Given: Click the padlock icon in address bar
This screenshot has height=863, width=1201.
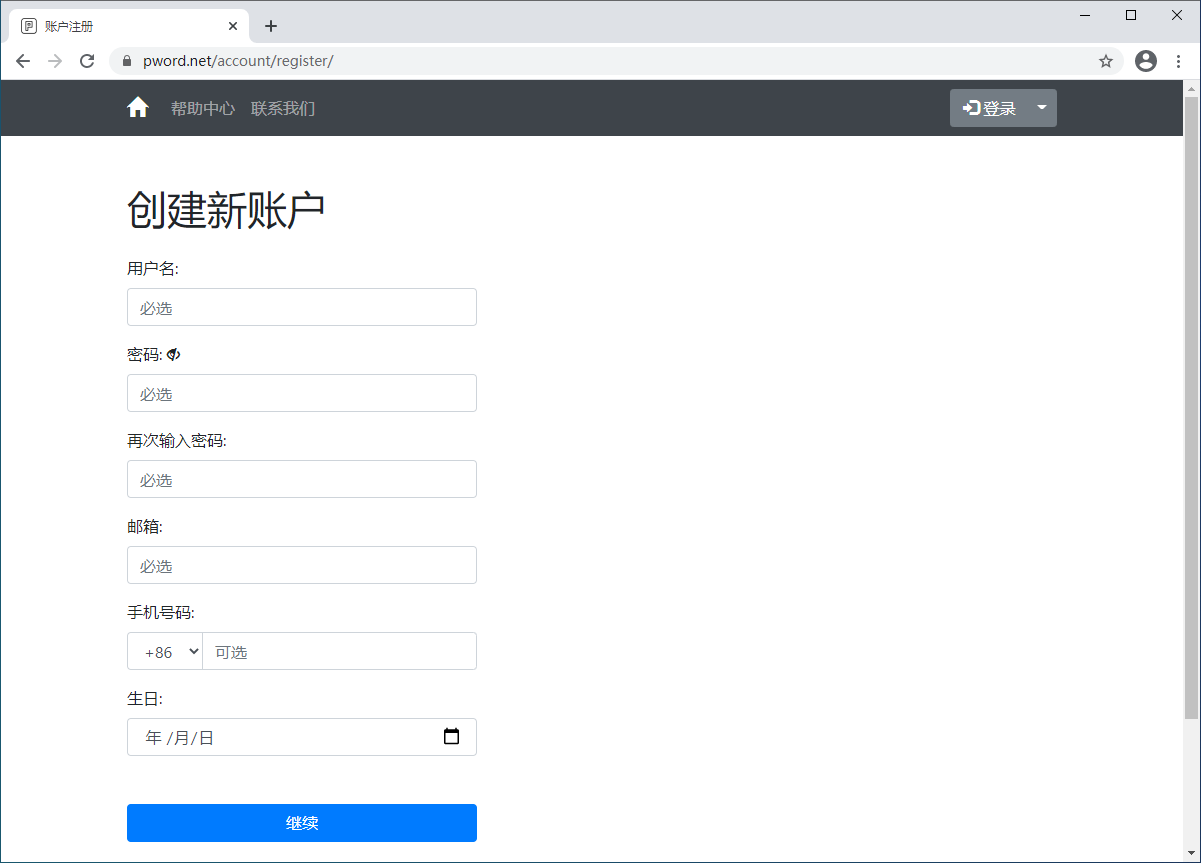Looking at the screenshot, I should click(126, 61).
